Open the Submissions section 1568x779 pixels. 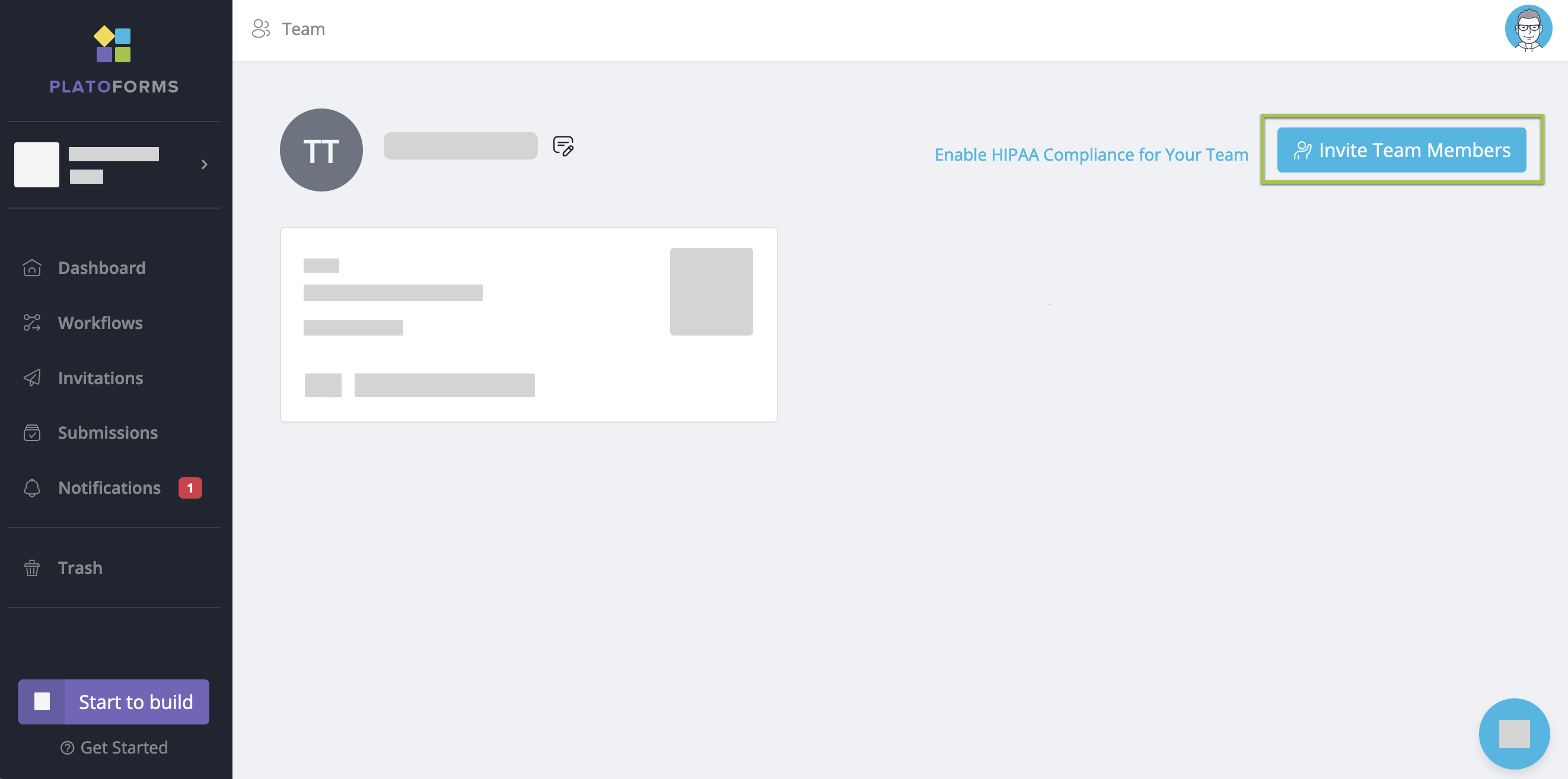107,432
